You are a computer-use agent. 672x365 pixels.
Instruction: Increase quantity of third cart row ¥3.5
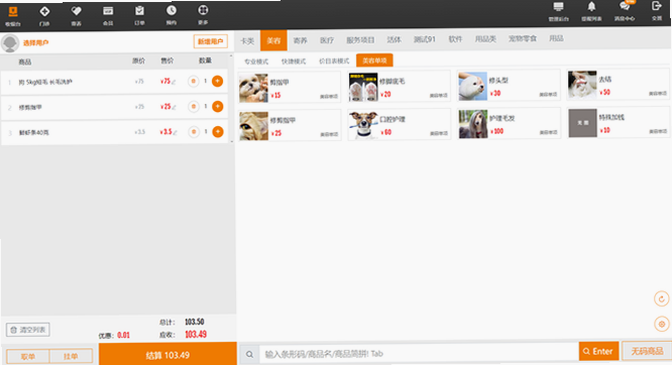pyautogui.click(x=218, y=132)
